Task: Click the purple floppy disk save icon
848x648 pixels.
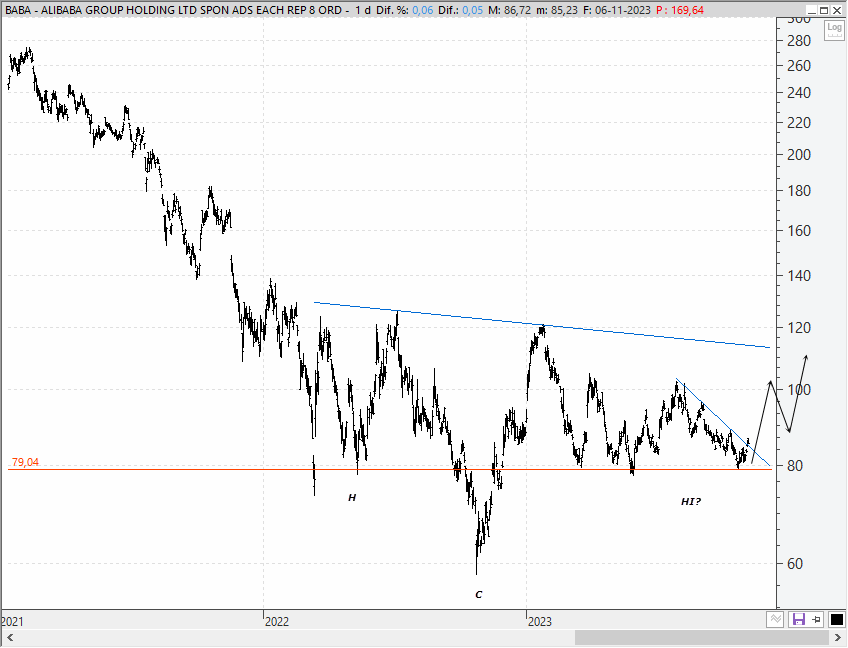Action: [798, 619]
